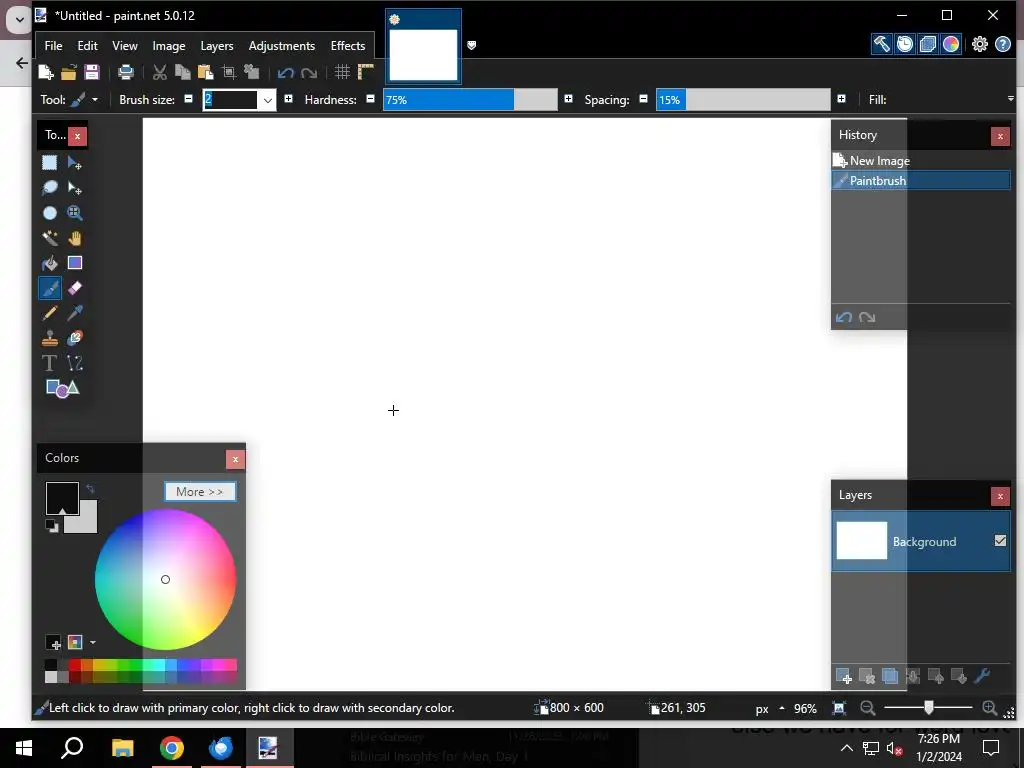Click the Open file folder icon
This screenshot has height=768, width=1024.
69,72
